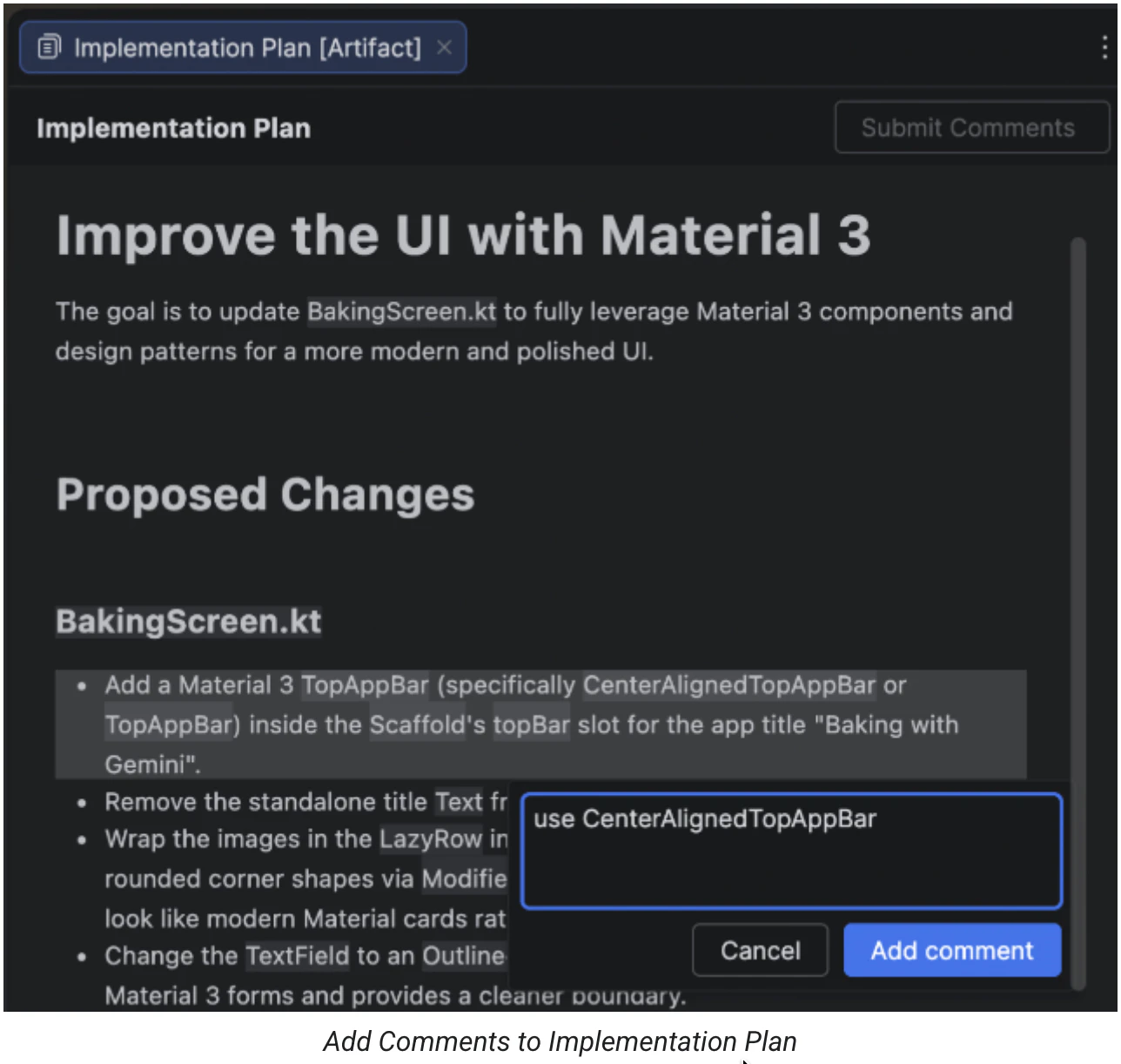Select the Proposed Changes section heading
Viewport: 1121px width, 1064px height.
coord(265,495)
